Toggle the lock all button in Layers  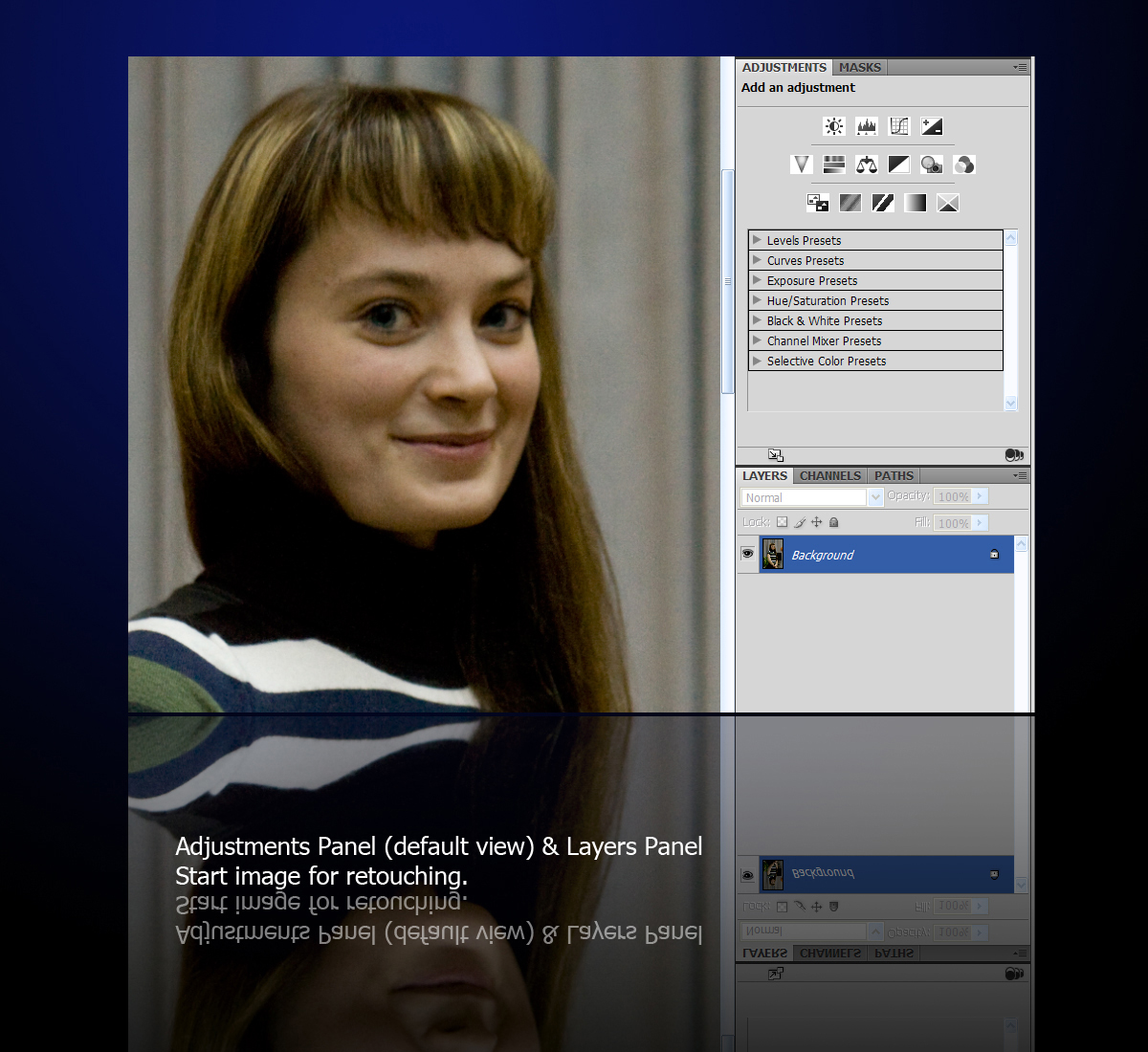[834, 522]
